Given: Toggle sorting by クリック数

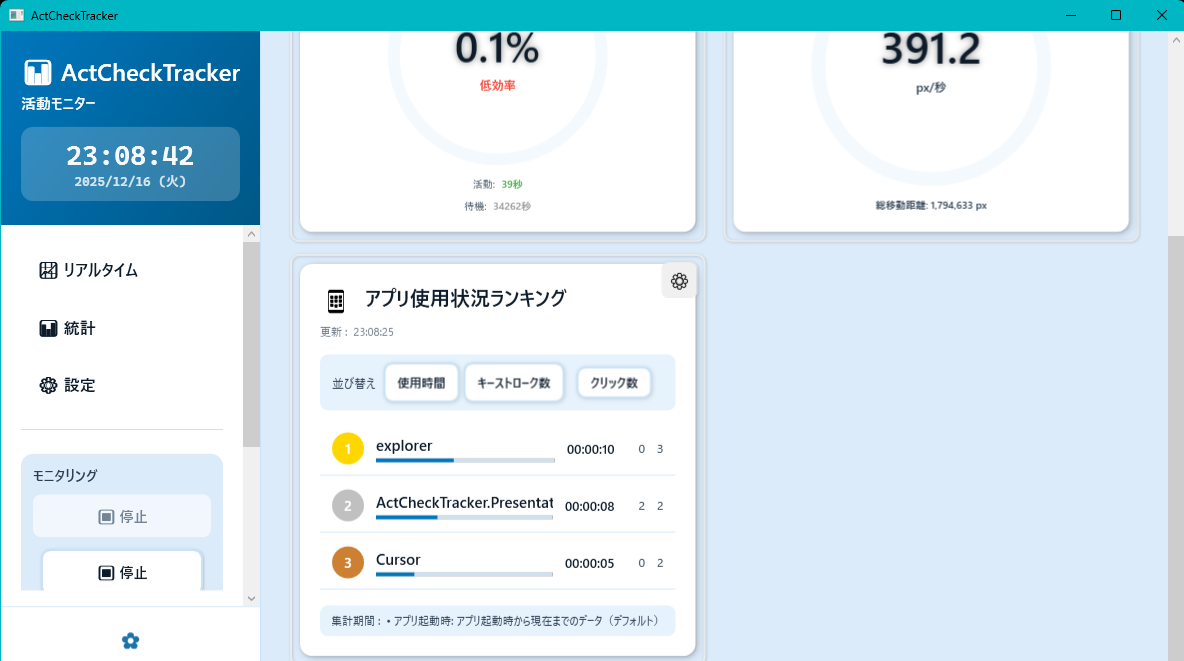Looking at the screenshot, I should 613,382.
